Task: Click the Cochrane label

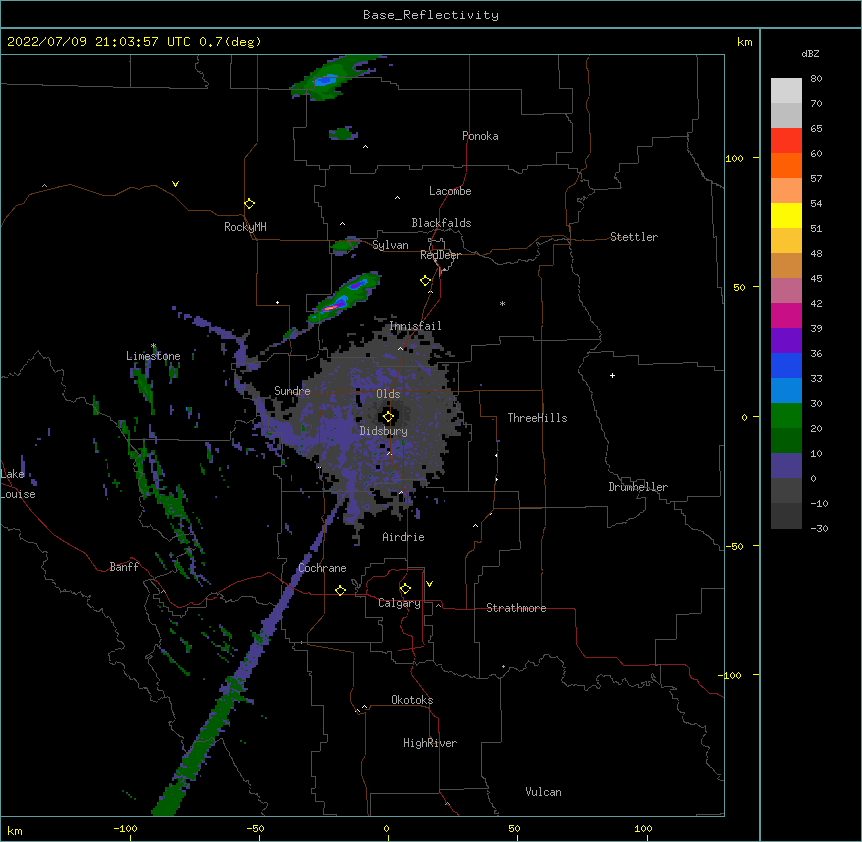Action: [x=322, y=568]
